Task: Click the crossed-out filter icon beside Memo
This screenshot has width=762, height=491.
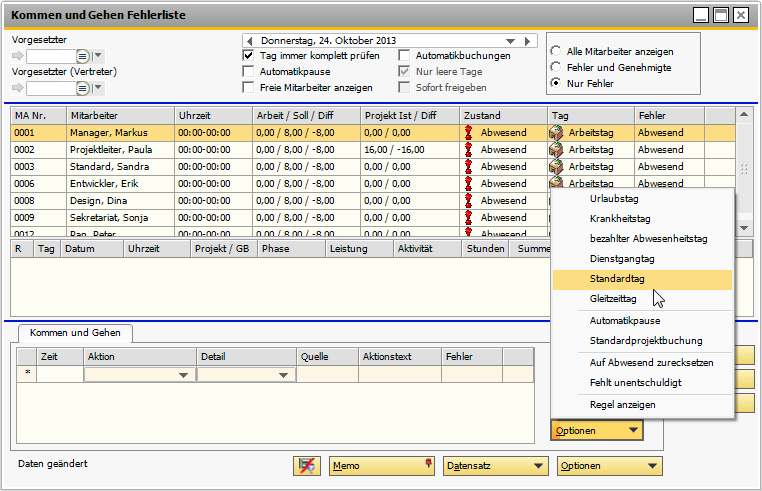Action: (306, 466)
